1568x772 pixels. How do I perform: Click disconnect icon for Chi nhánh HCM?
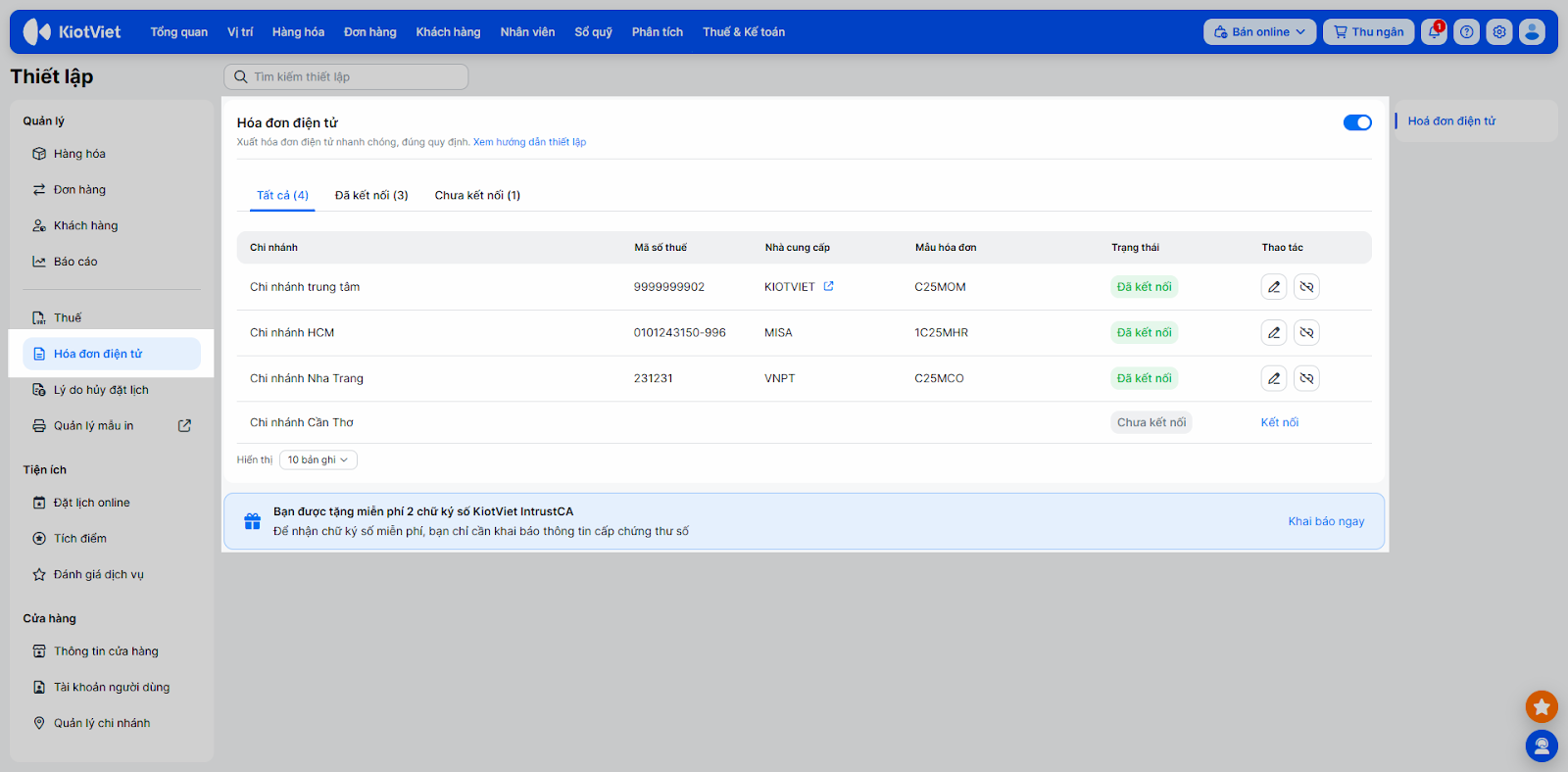click(1306, 333)
